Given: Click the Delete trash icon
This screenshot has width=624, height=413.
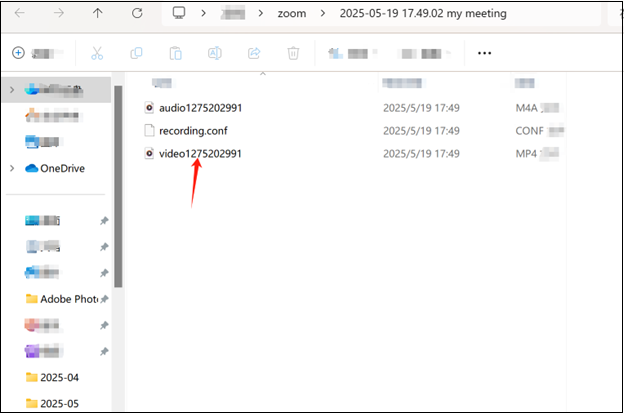Looking at the screenshot, I should (x=293, y=53).
